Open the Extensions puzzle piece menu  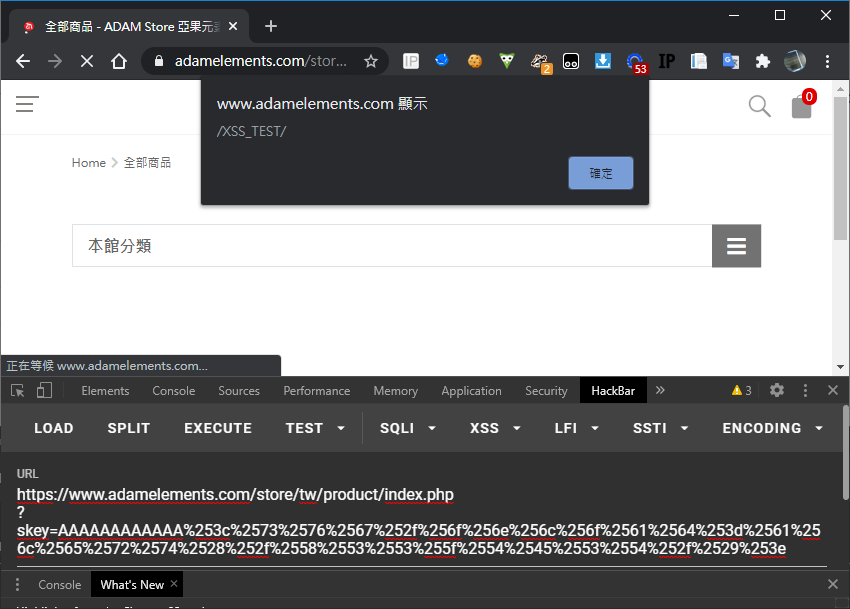tap(763, 61)
